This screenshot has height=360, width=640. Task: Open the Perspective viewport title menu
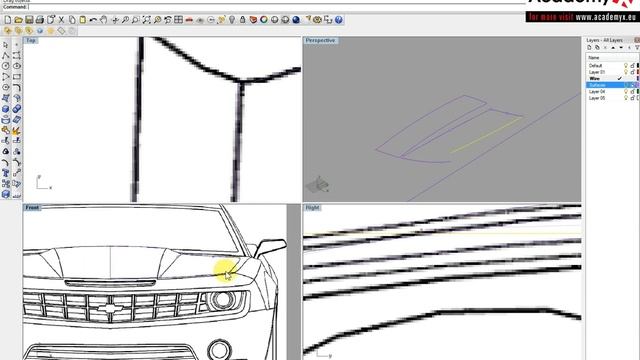point(320,40)
